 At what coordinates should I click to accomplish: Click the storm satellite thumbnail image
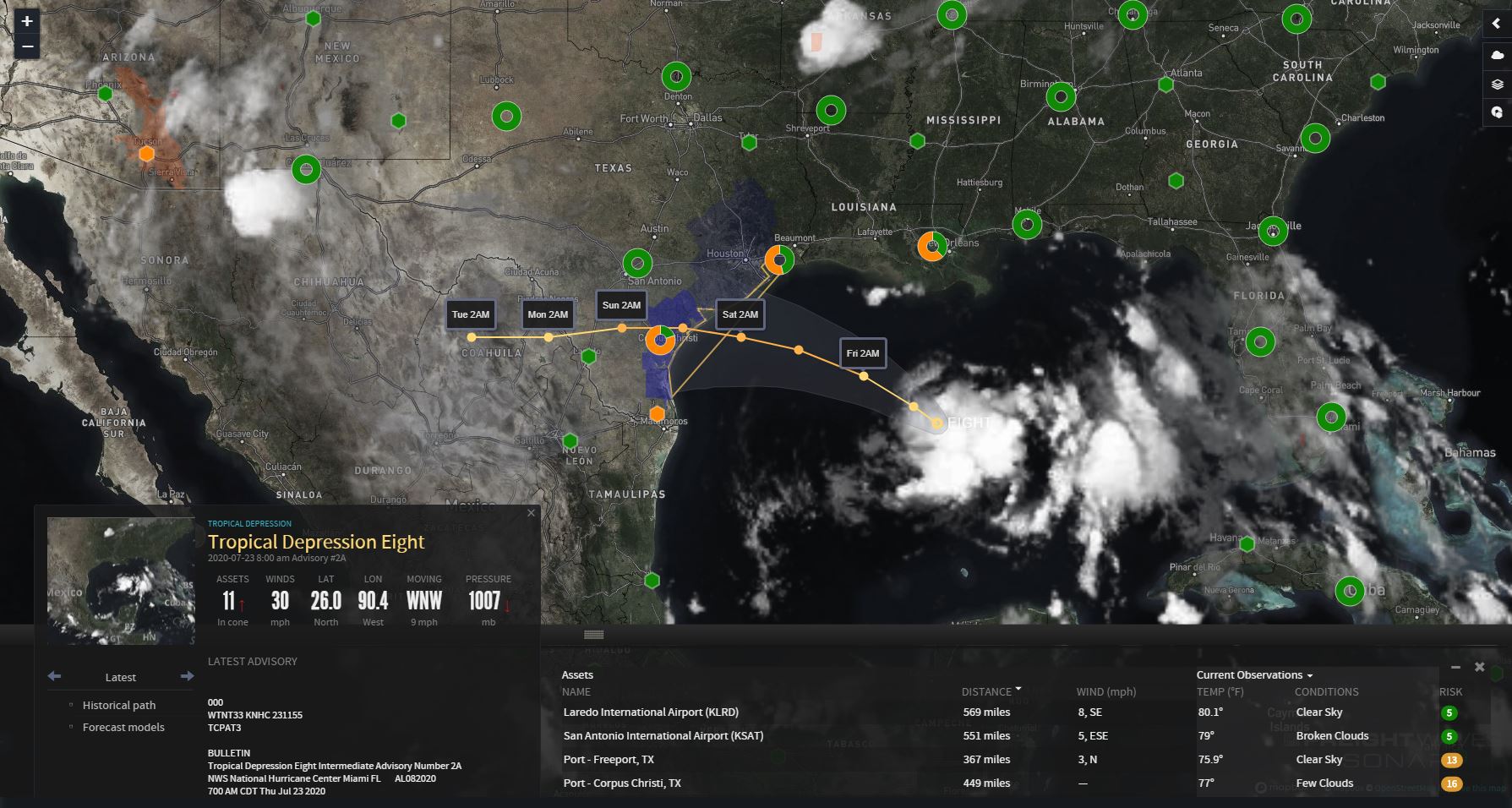(x=121, y=581)
